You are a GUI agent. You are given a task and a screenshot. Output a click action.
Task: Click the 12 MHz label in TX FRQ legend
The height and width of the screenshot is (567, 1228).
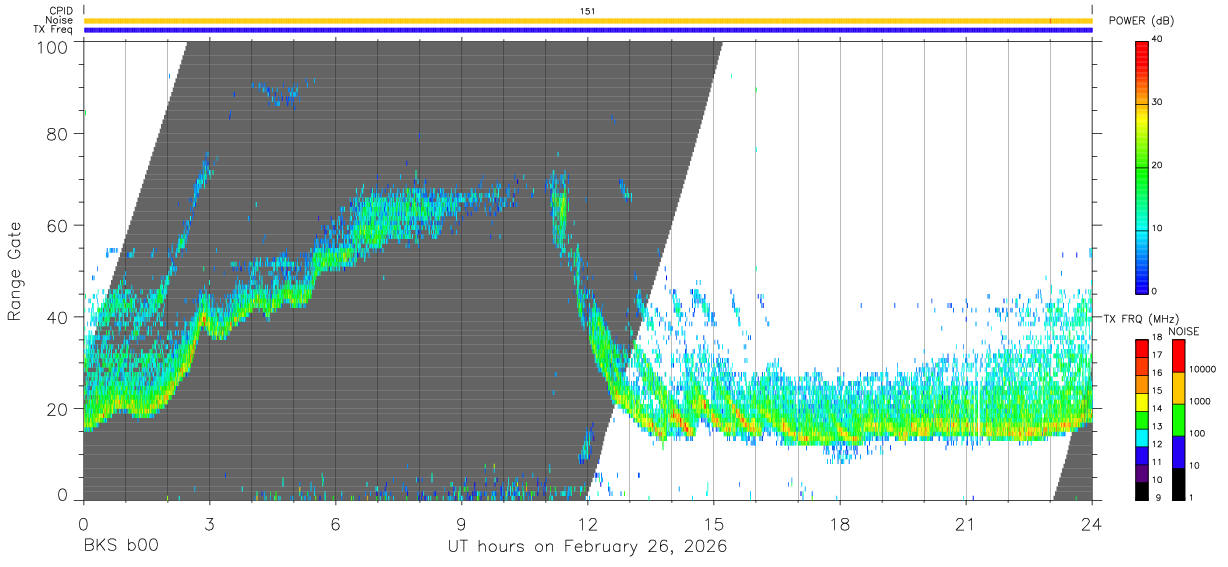[1158, 446]
